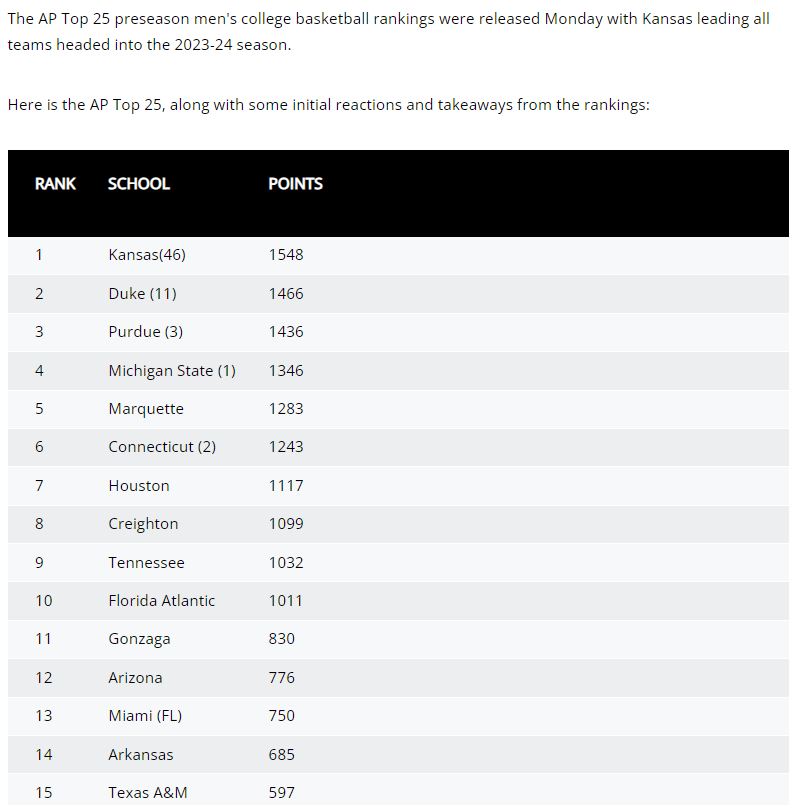797x805 pixels.
Task: Click Arizona in the school column
Action: click(136, 678)
